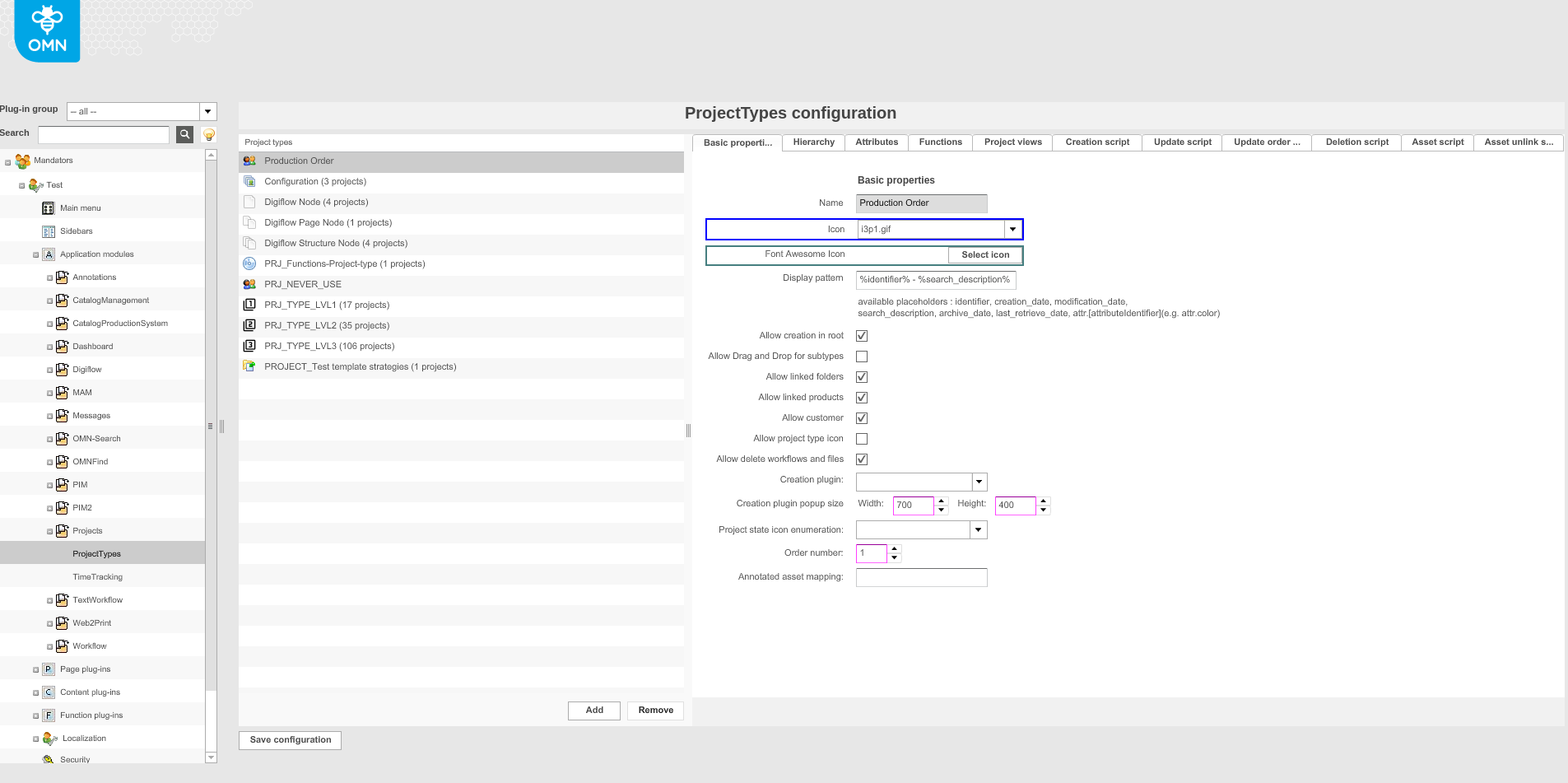Click the PRJ_TYPE_LVL1 numbered icon
The width and height of the screenshot is (1568, 783).
click(x=249, y=304)
